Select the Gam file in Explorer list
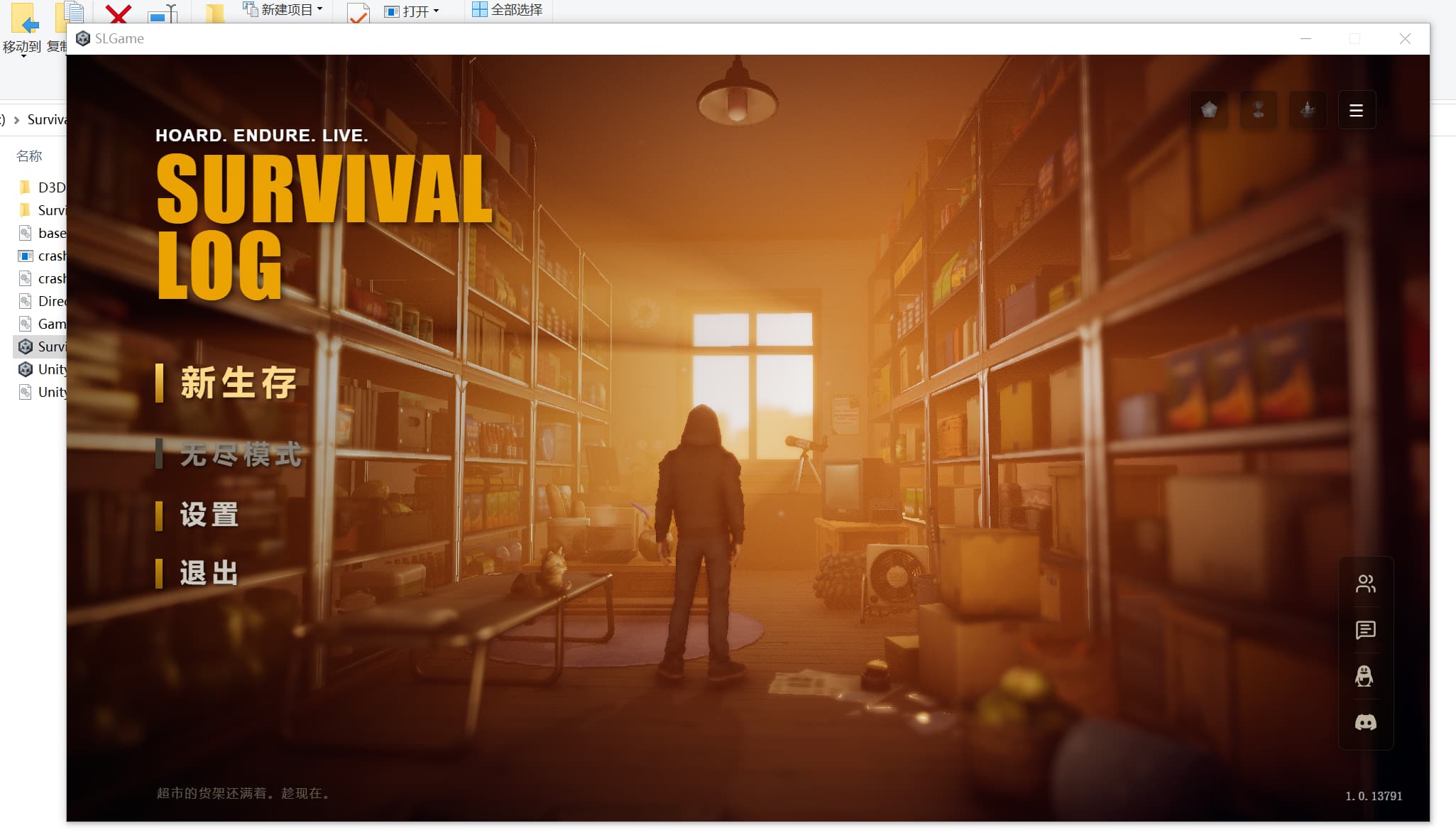The width and height of the screenshot is (1456, 835). pyautogui.click(x=42, y=324)
